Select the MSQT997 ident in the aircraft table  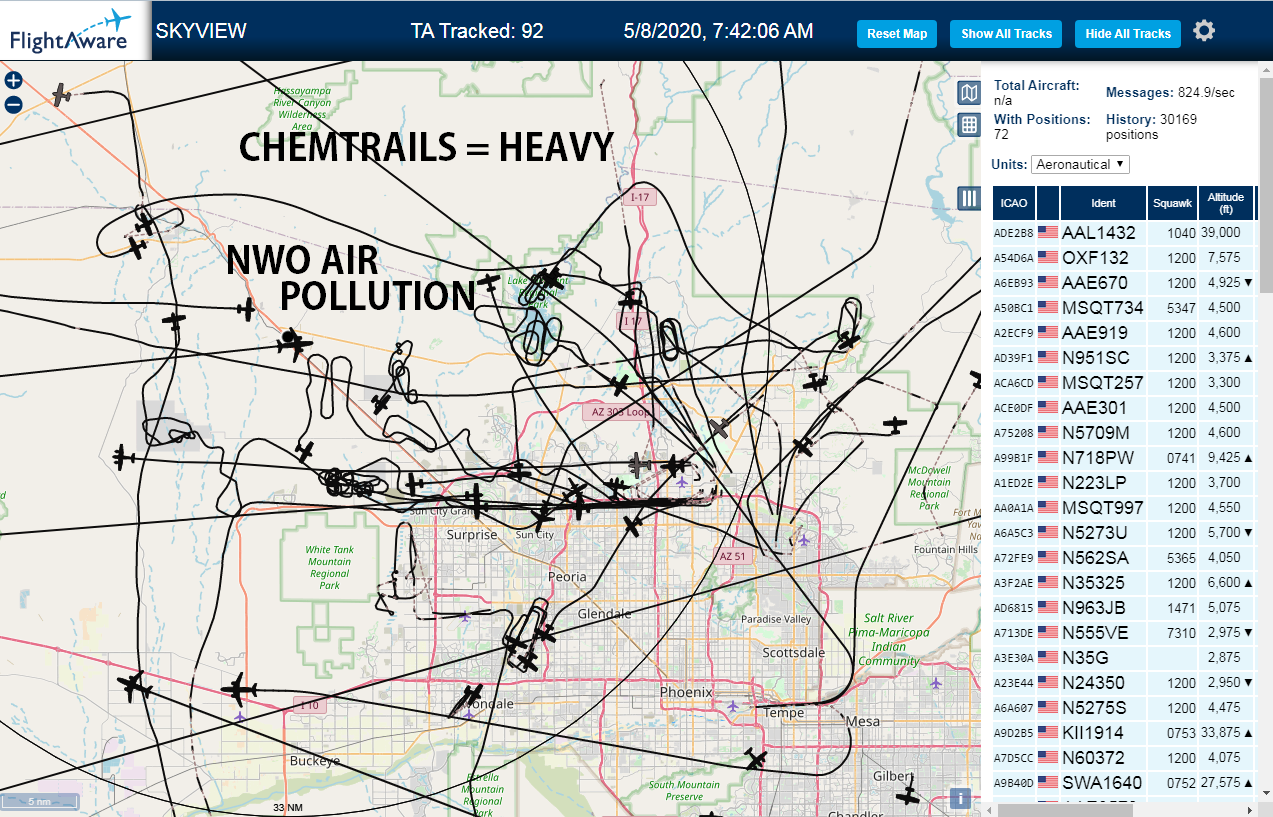pyautogui.click(x=1102, y=507)
